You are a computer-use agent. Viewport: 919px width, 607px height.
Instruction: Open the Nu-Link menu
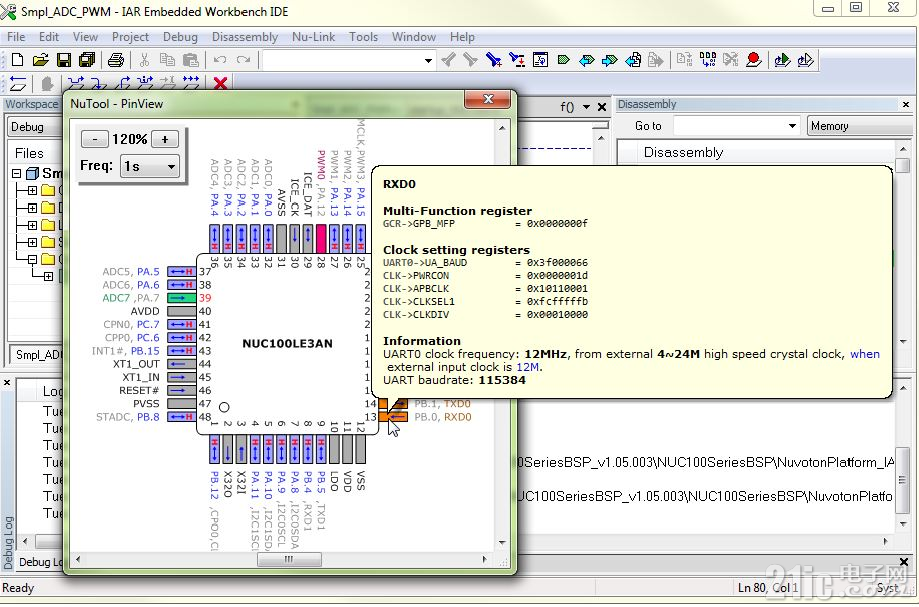click(x=314, y=37)
